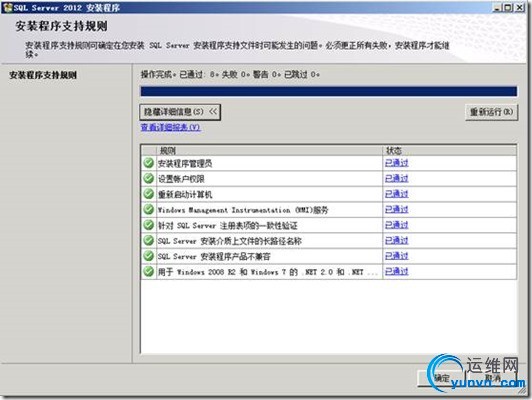Open 已通过 status link for 重新启动计算机
The width and height of the screenshot is (532, 400).
pos(397,194)
